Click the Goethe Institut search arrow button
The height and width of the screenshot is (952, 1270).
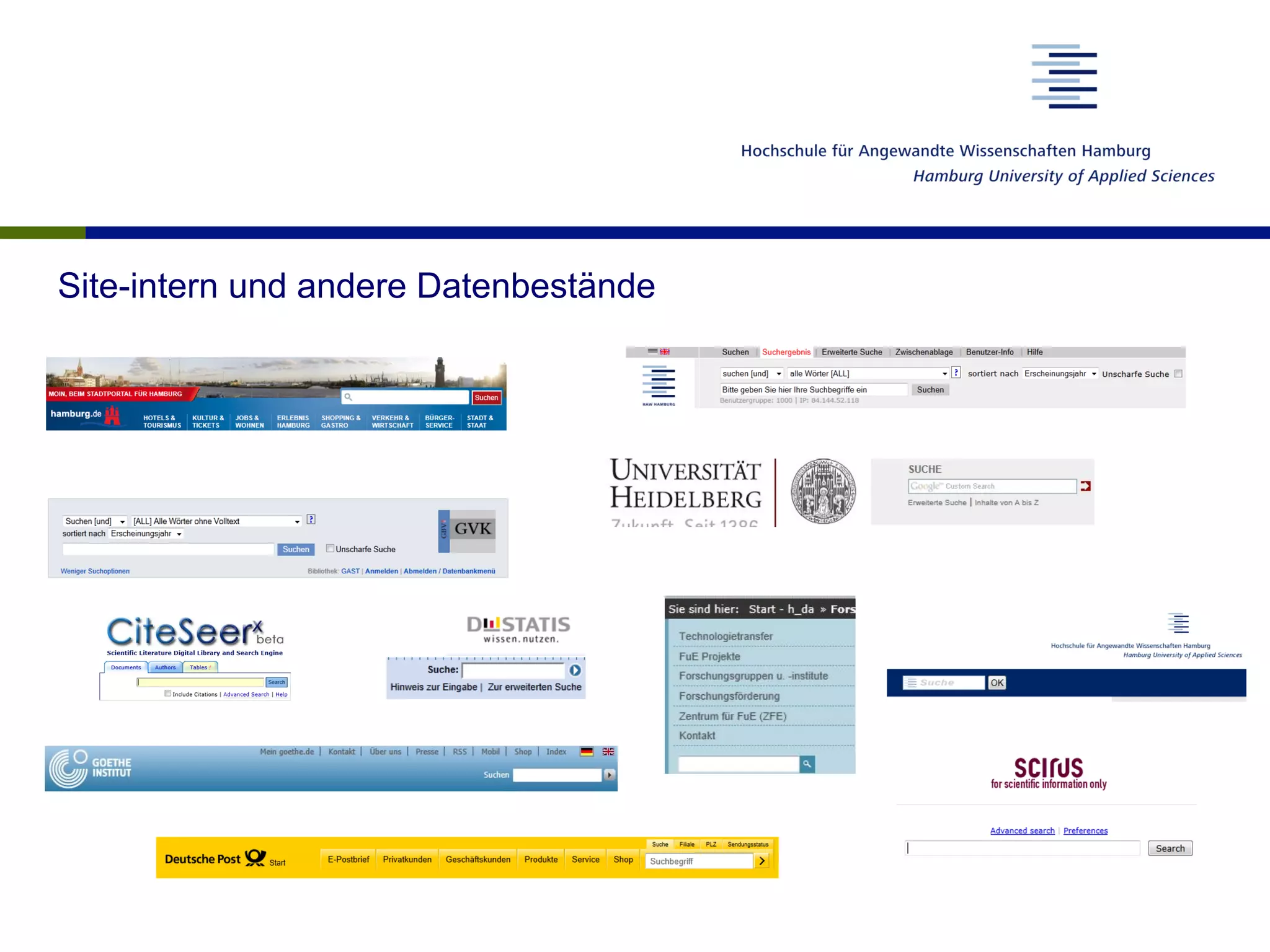point(610,775)
